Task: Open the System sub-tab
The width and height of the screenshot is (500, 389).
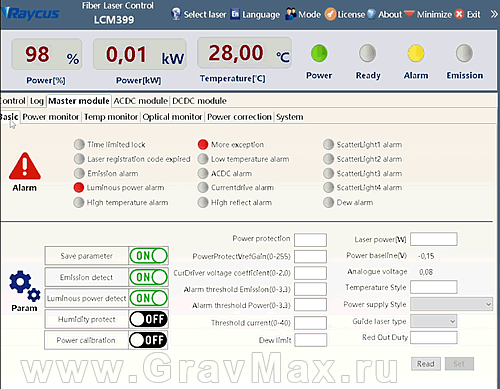Action: (x=290, y=117)
